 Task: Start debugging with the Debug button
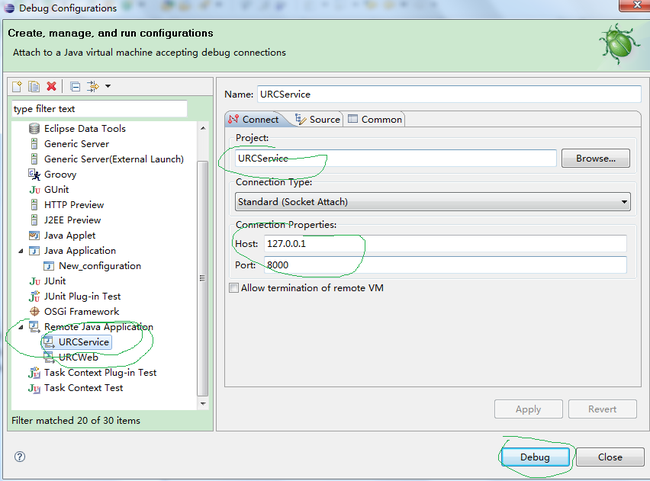[x=535, y=457]
